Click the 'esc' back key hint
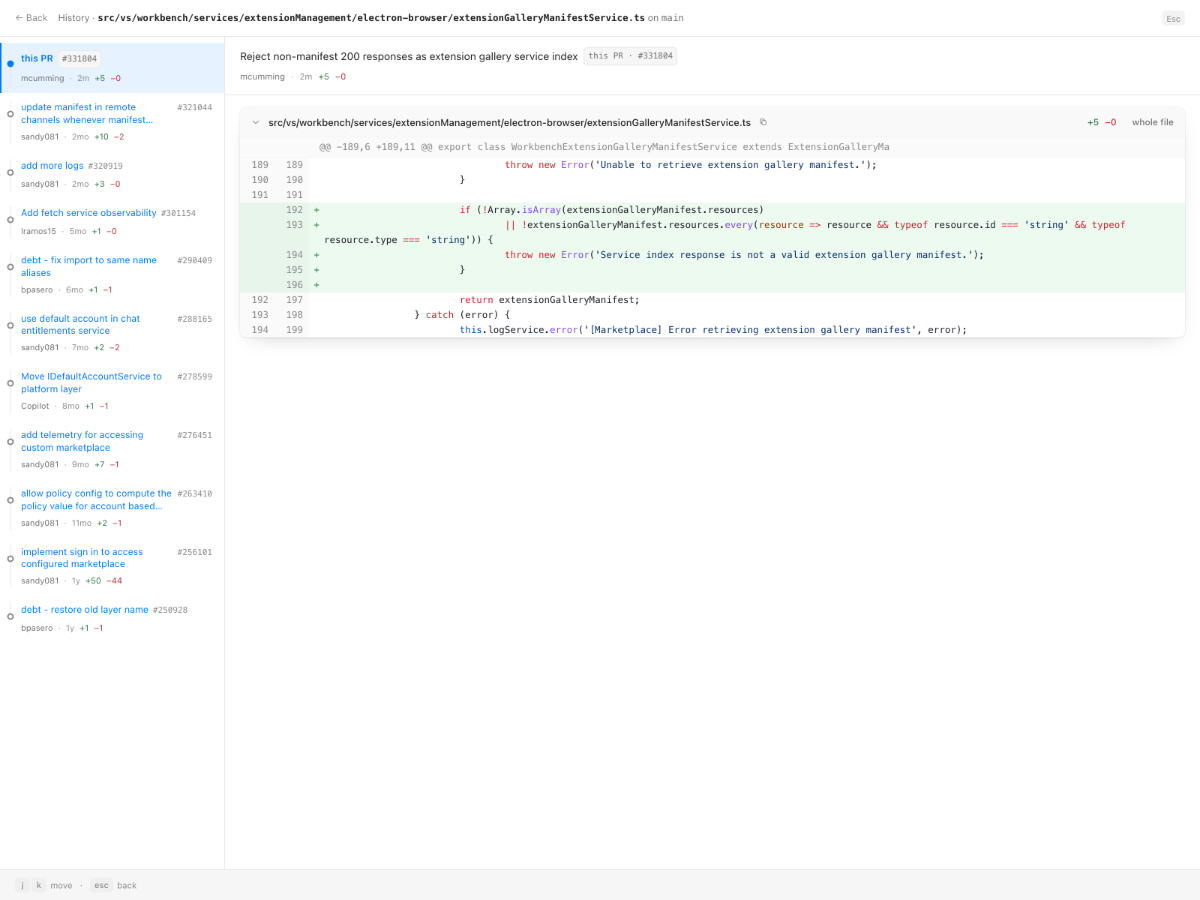 click(101, 885)
